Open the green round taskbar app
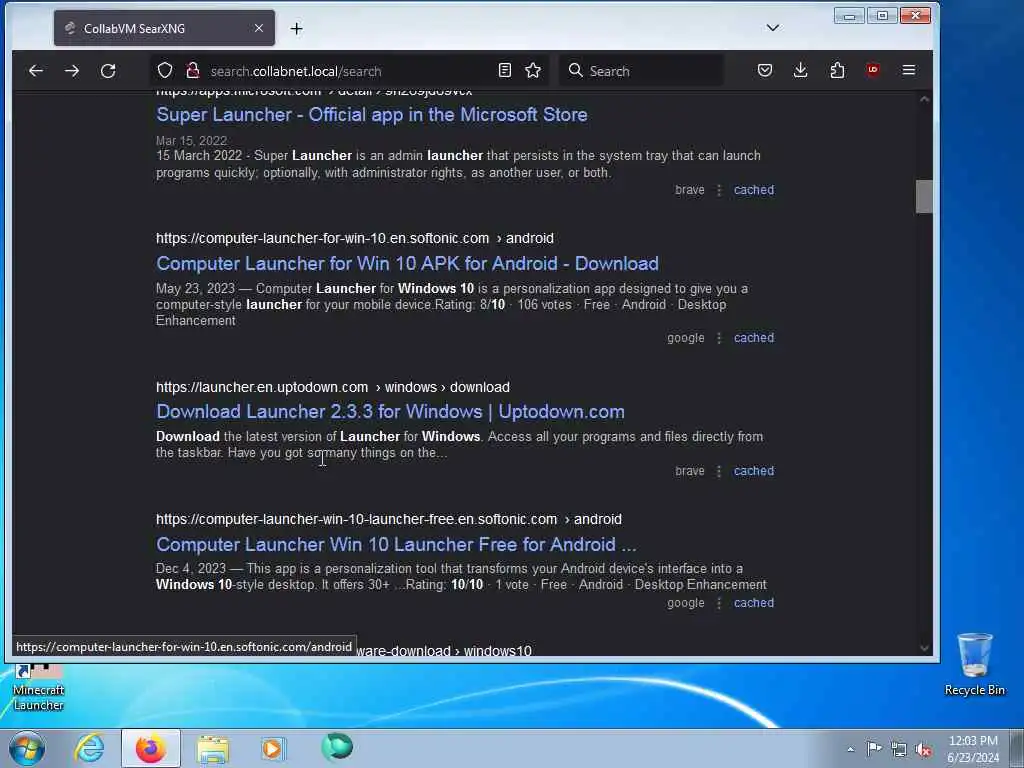 337,747
